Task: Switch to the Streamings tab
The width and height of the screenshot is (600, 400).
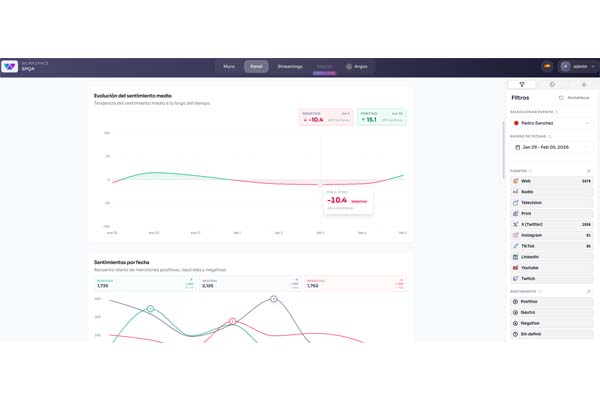Action: (x=290, y=67)
